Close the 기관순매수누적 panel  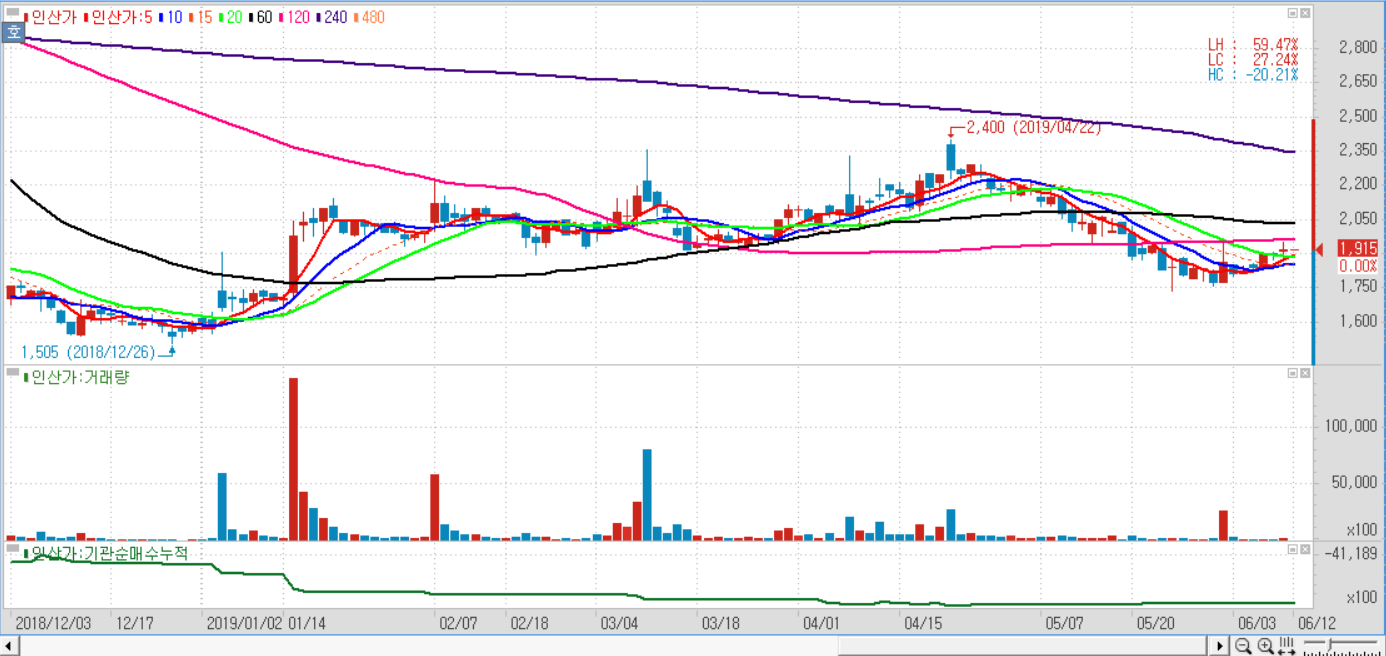pos(1305,549)
